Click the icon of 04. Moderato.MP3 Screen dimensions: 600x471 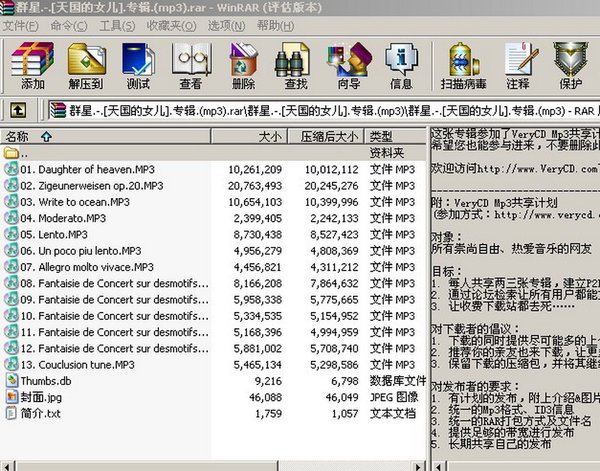point(11,218)
